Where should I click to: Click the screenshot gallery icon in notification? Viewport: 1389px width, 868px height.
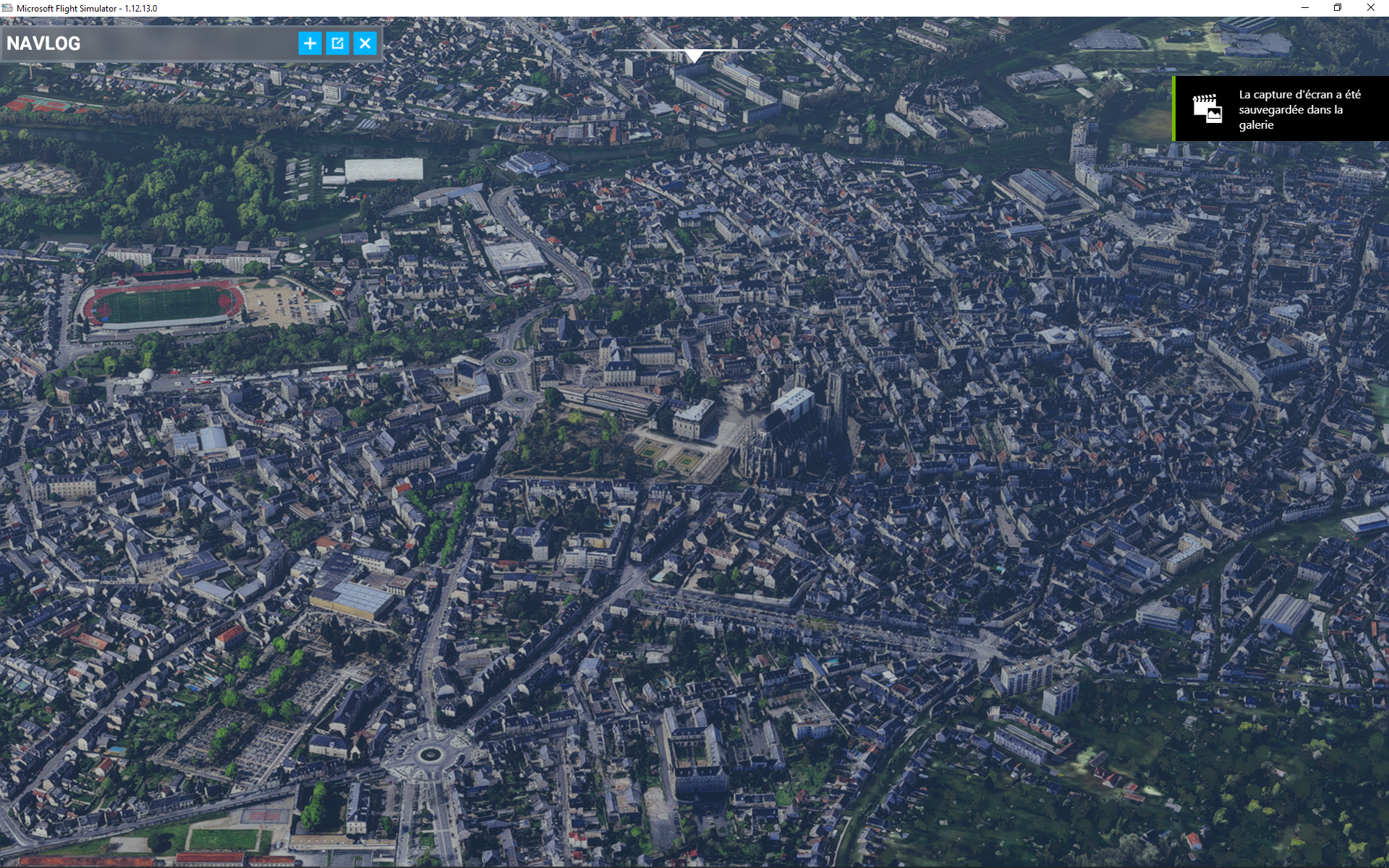point(1207,109)
